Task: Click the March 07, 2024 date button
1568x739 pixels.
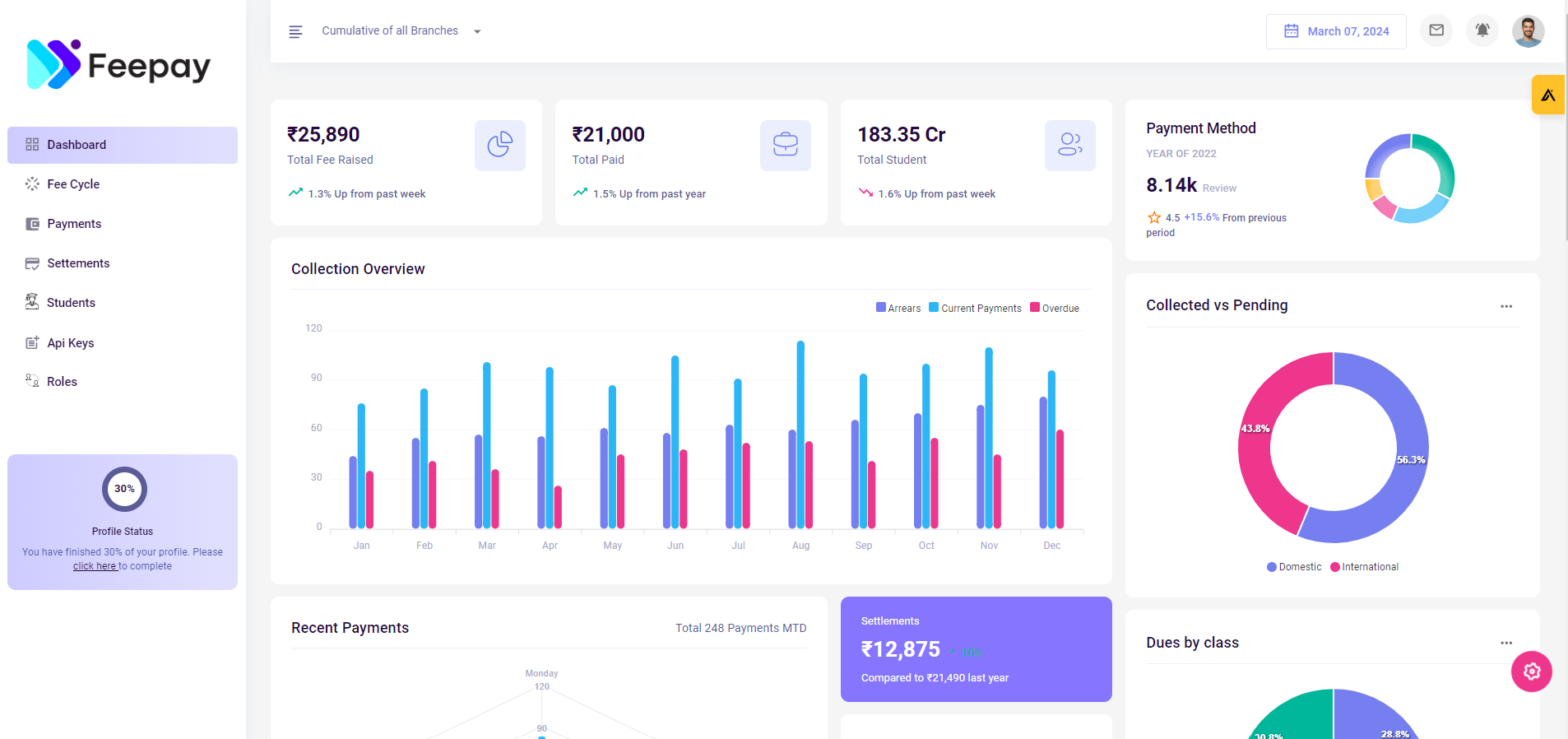Action: [1336, 31]
